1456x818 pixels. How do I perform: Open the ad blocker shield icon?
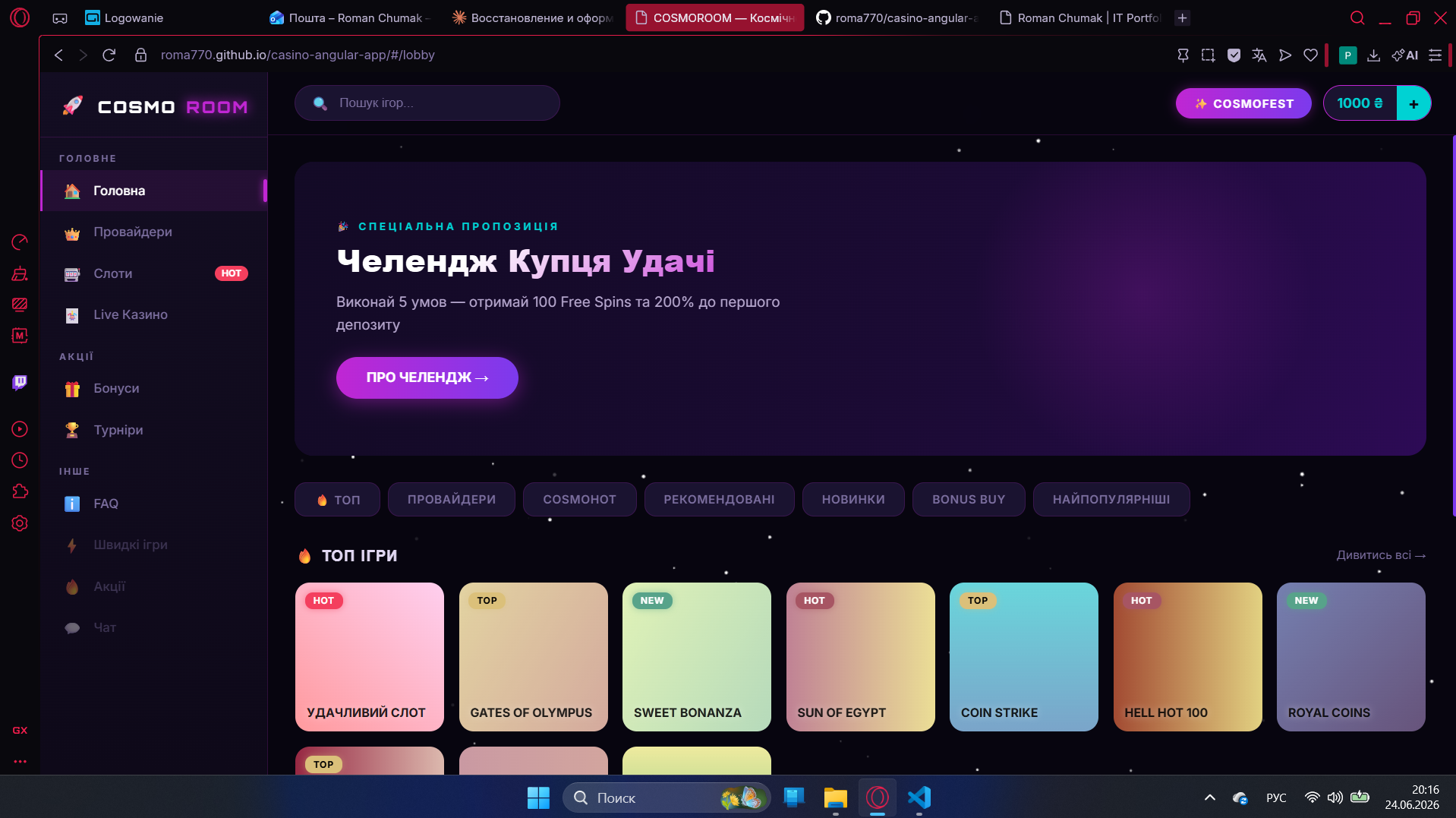point(1234,55)
